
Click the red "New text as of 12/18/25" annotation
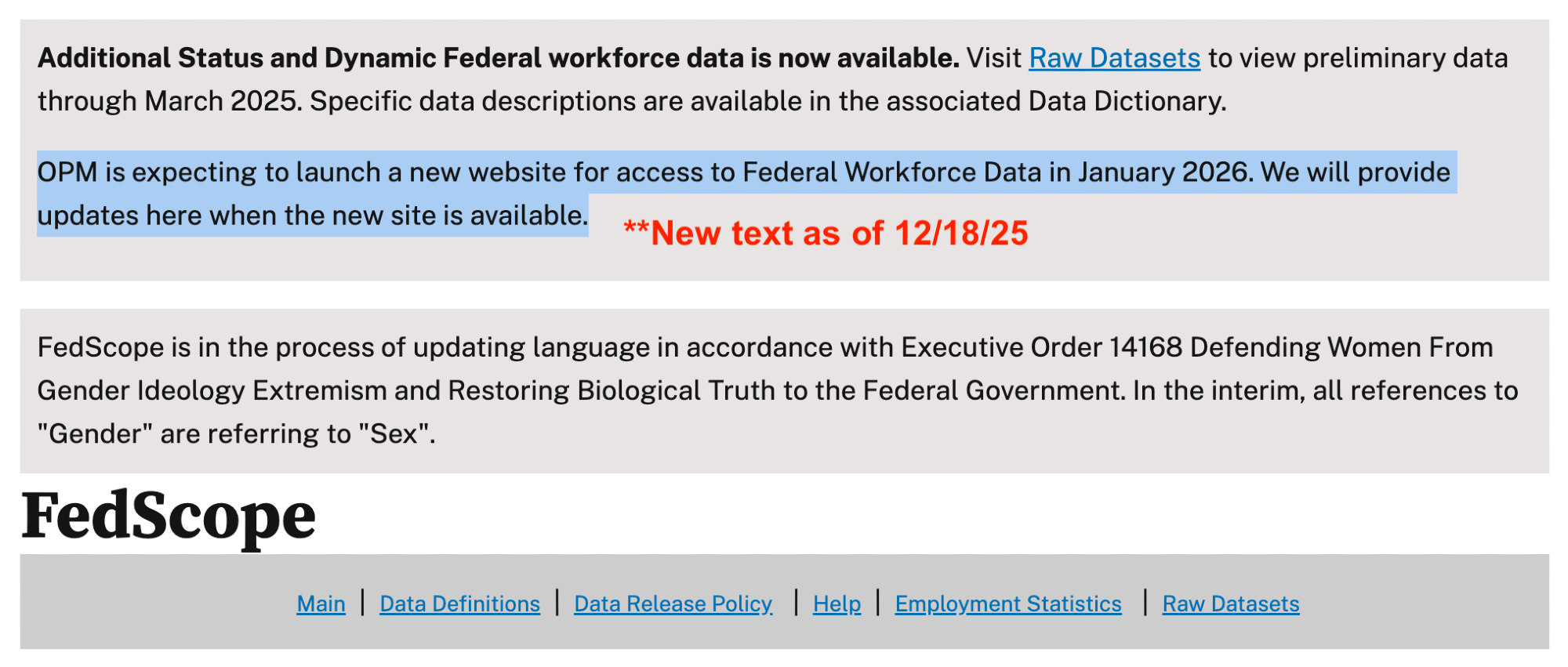[x=826, y=234]
